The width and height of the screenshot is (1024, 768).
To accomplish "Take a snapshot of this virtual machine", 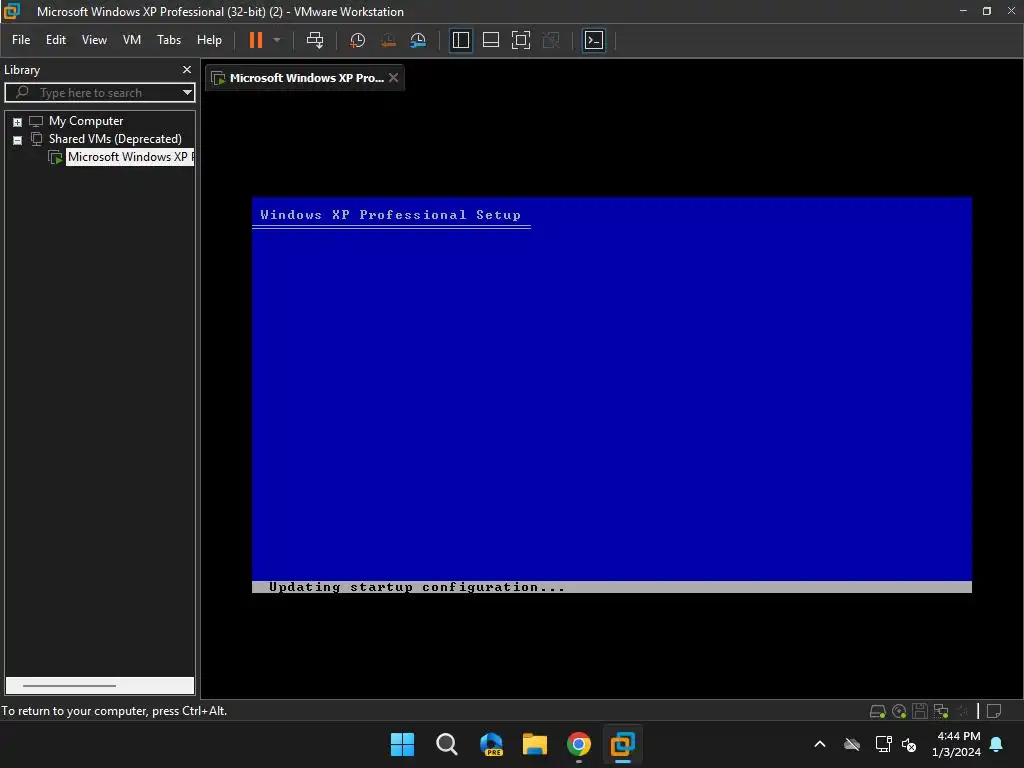I will pyautogui.click(x=357, y=40).
